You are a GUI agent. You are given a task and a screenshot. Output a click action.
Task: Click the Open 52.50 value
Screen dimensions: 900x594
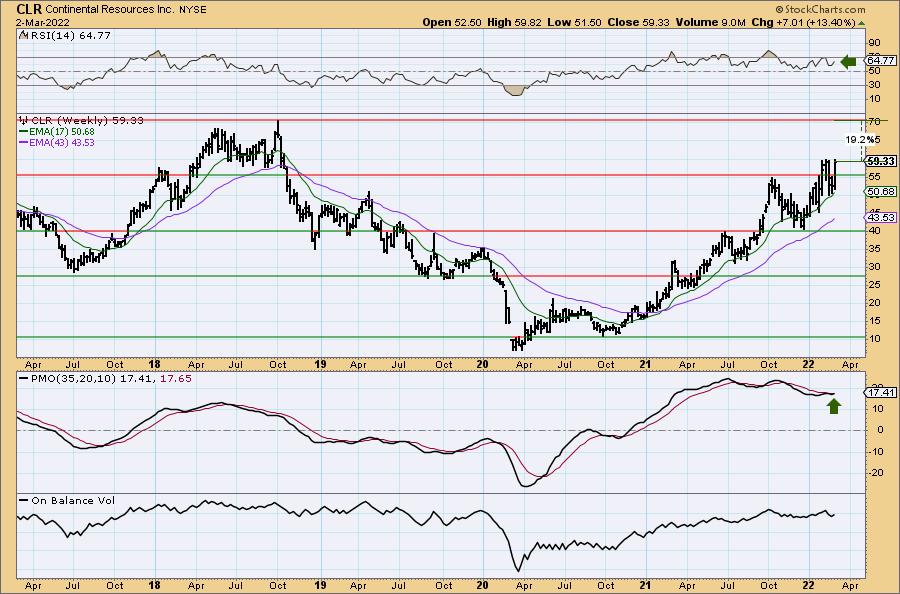pos(452,22)
